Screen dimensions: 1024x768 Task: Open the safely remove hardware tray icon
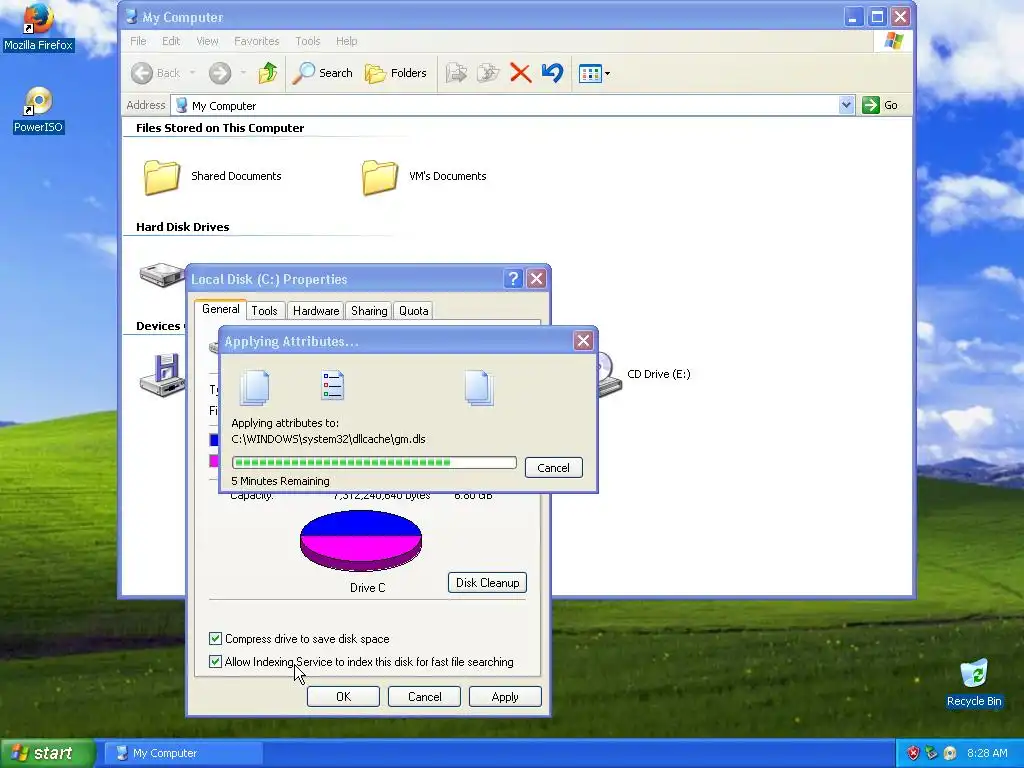click(931, 753)
